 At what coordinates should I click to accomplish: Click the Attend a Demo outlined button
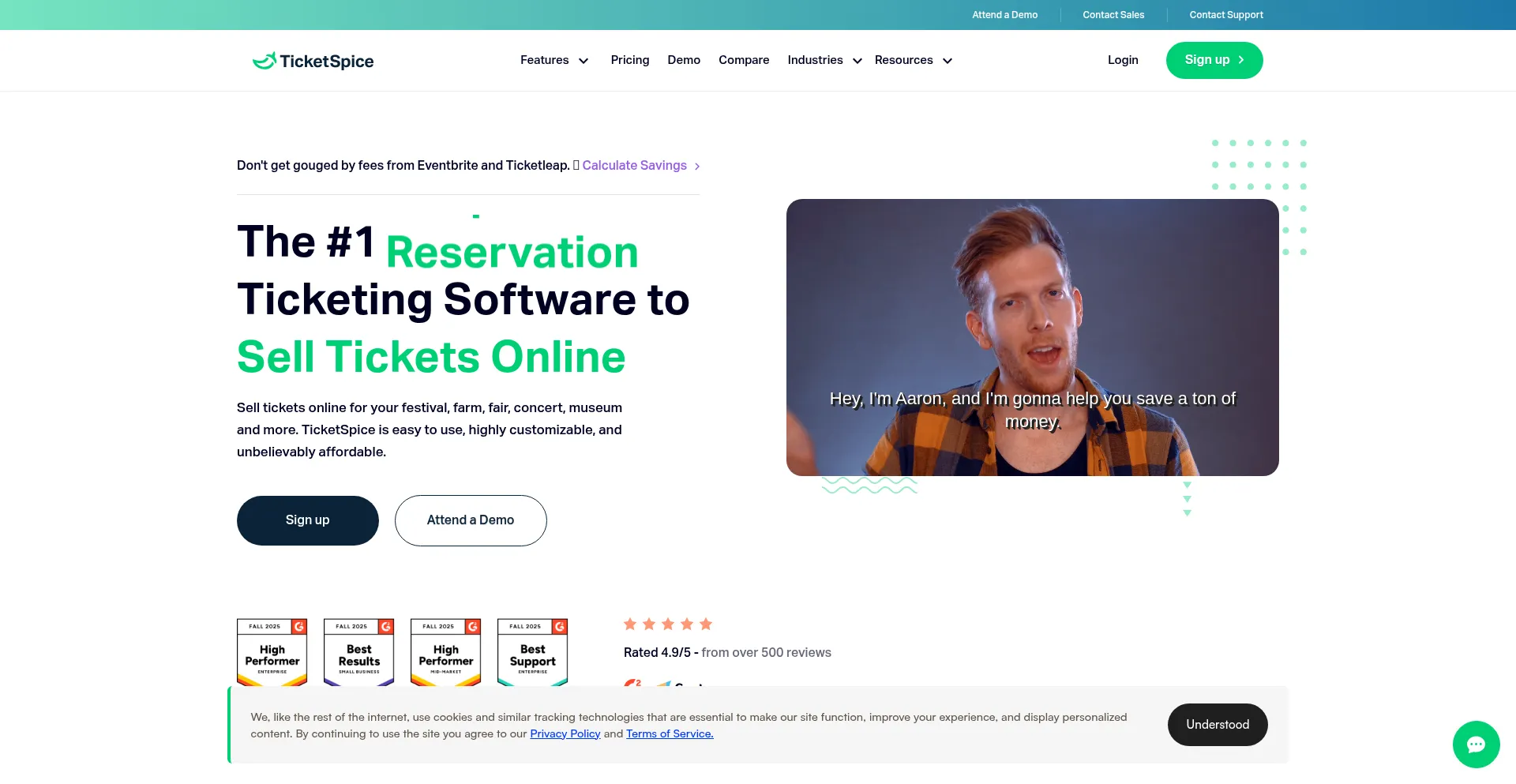pos(471,520)
